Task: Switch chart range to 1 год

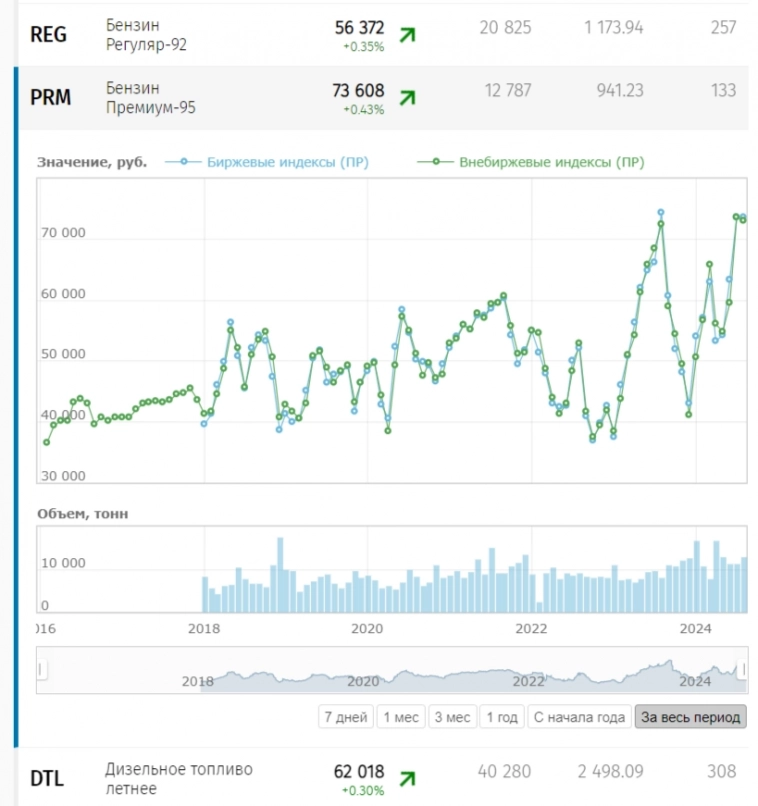Action: (x=501, y=717)
